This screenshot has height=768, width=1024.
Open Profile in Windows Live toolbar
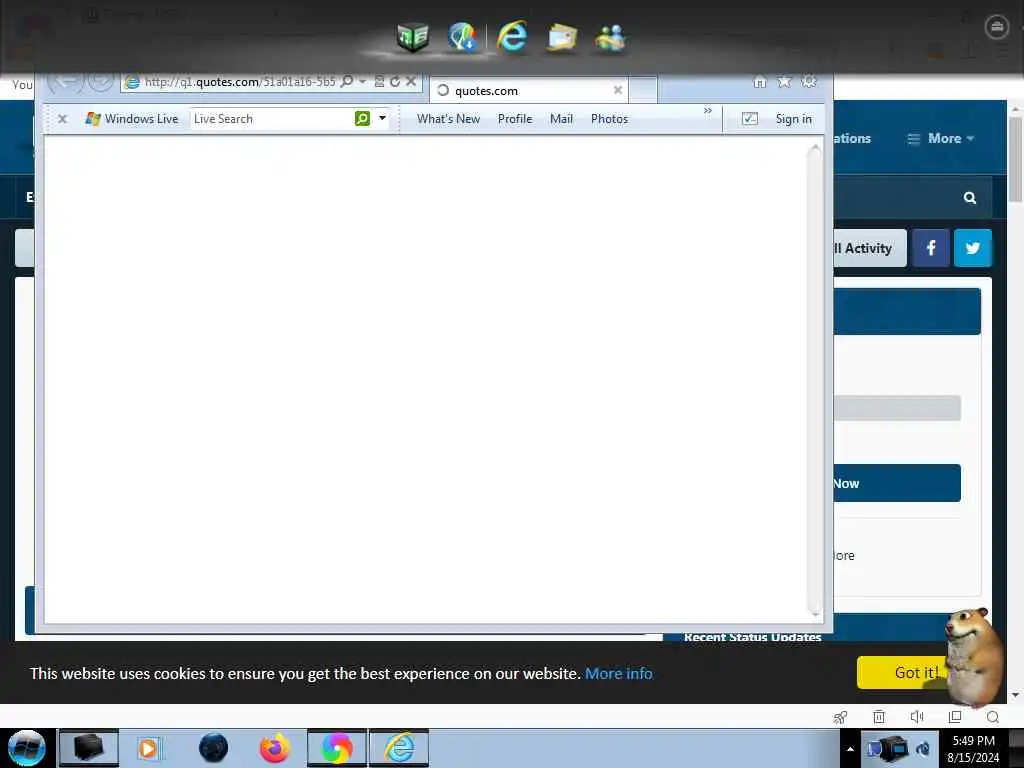coord(515,119)
